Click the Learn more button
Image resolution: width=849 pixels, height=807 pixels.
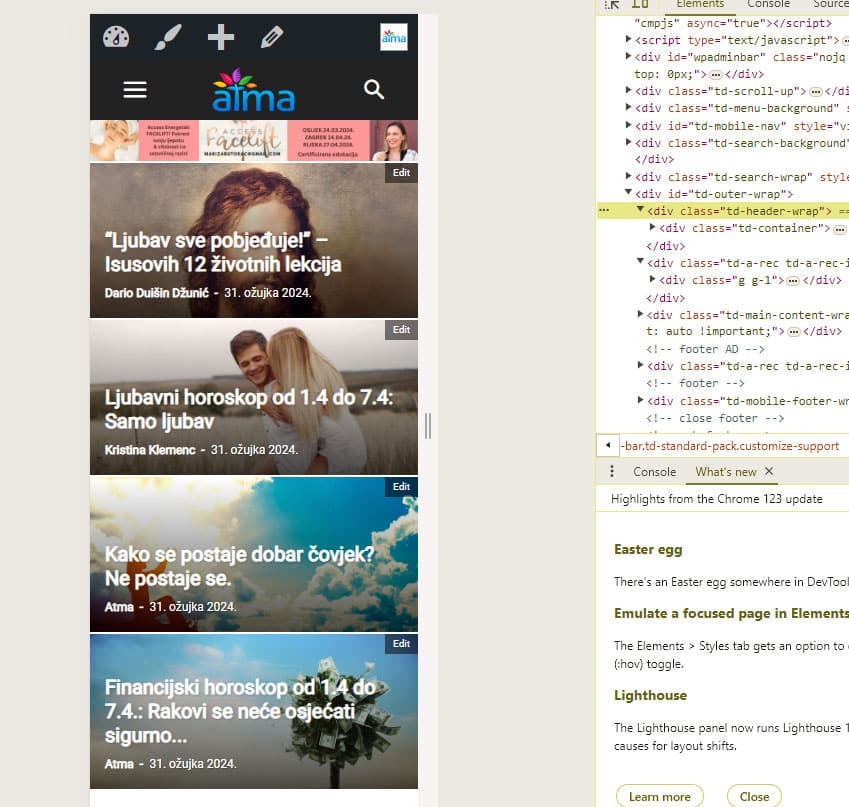click(x=659, y=796)
